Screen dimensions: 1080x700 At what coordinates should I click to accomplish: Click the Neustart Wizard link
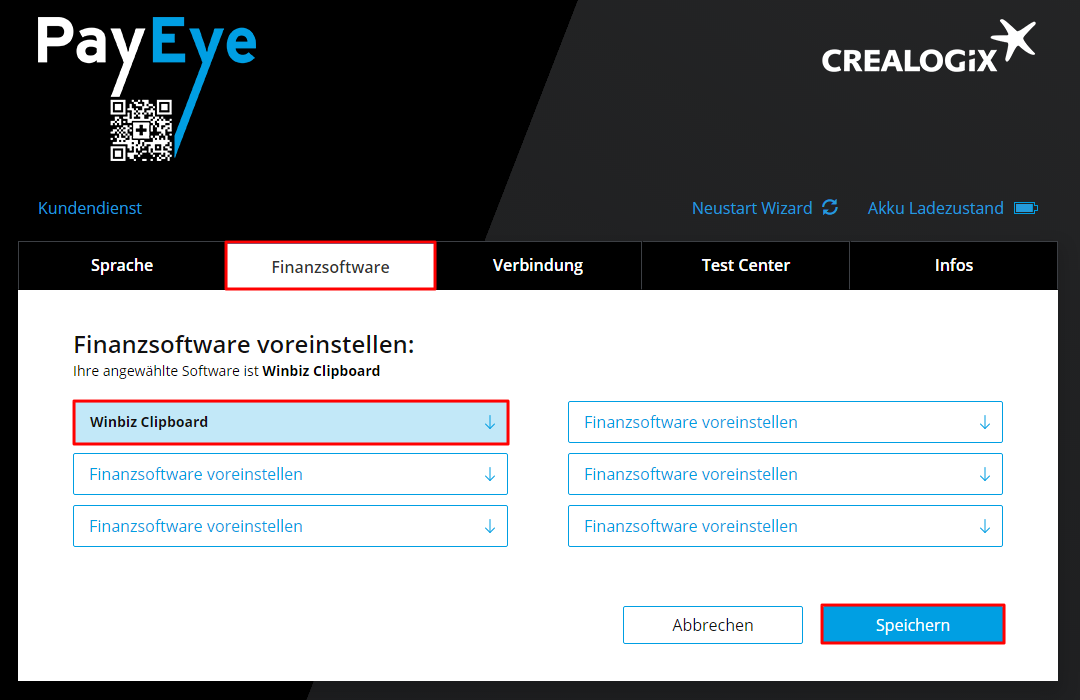click(752, 208)
